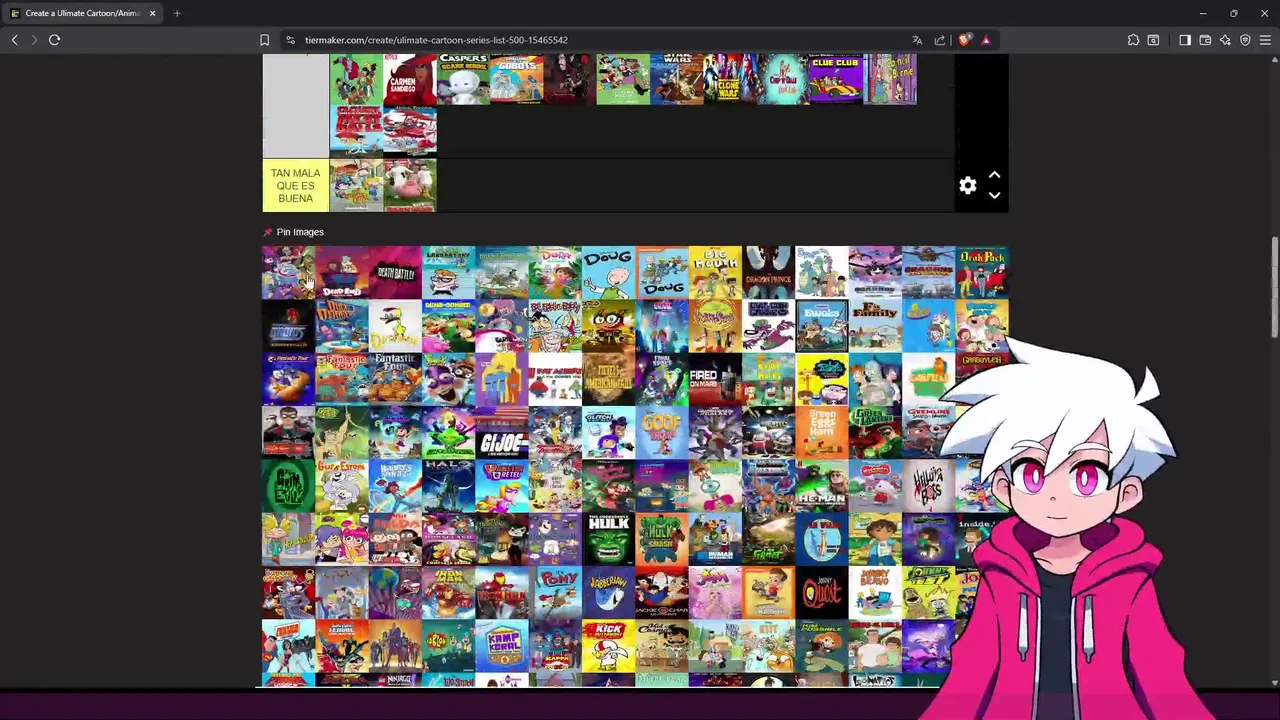Pick the Dead End cartoon image

pos(342,272)
